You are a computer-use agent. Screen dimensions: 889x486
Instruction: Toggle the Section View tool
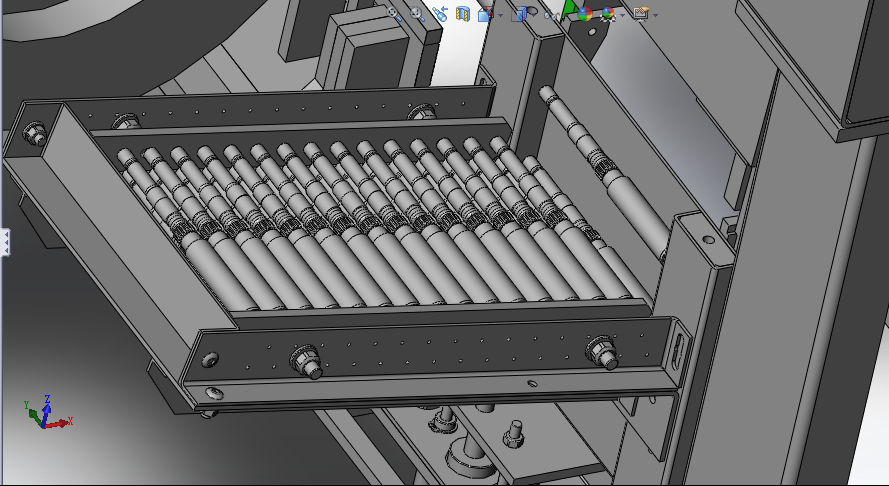click(463, 14)
